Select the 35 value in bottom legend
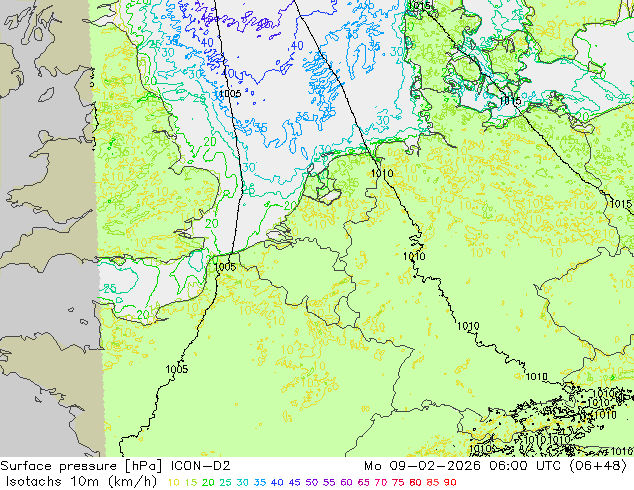The image size is (634, 490). pos(260,482)
